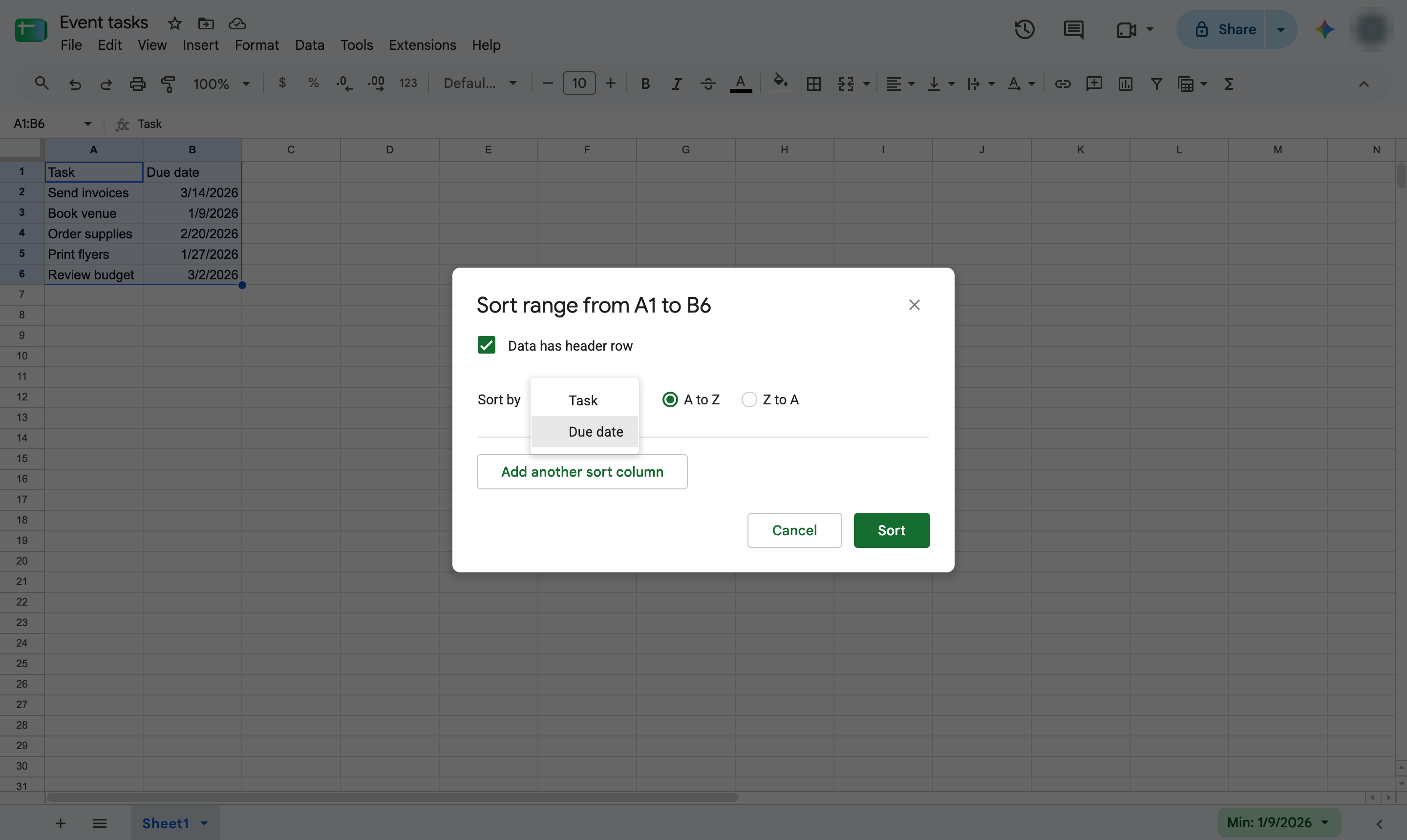This screenshot has height=840, width=1407.
Task: Toggle strikethrough formatting
Action: [708, 84]
